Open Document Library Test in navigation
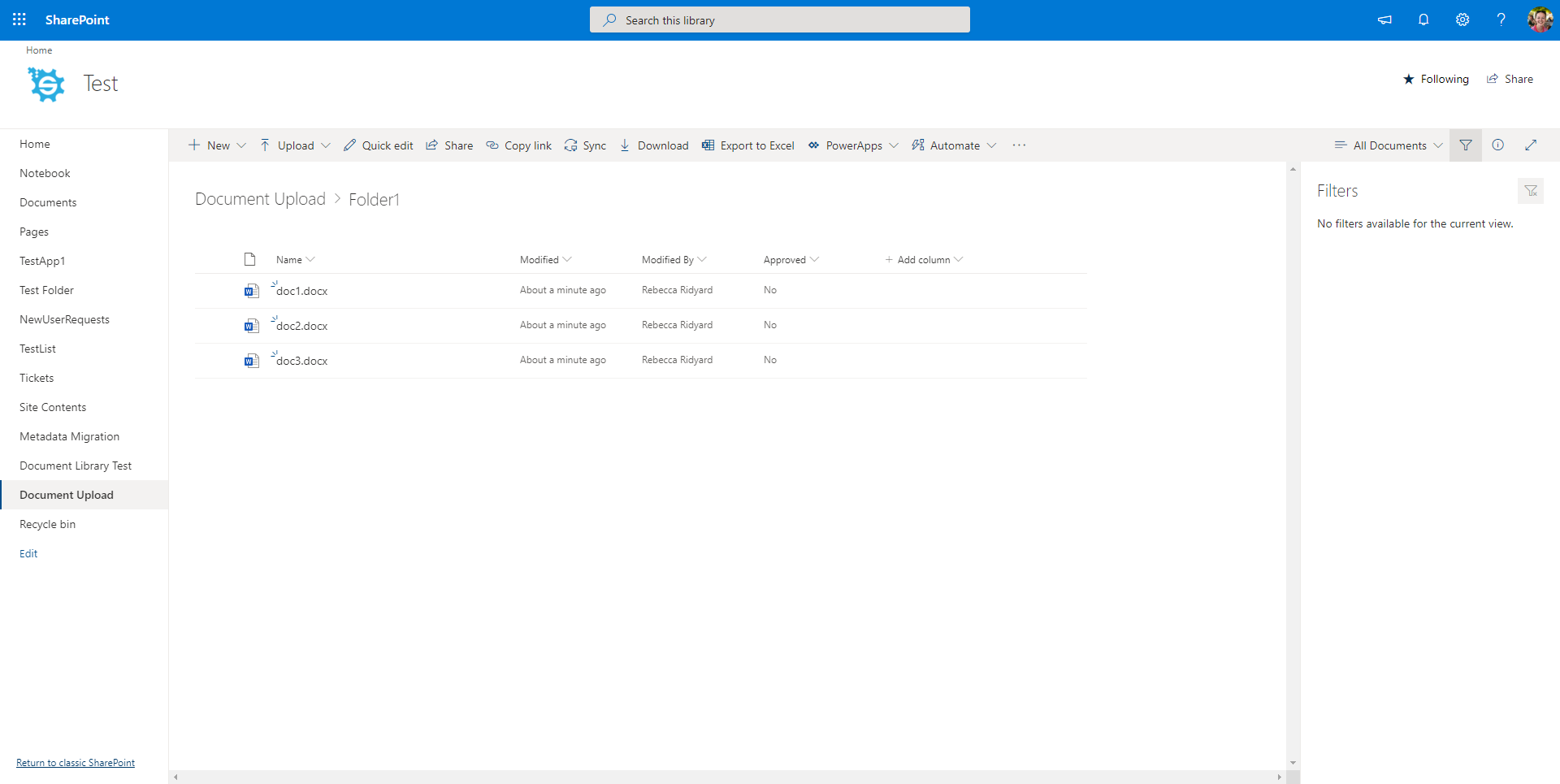 coord(76,466)
